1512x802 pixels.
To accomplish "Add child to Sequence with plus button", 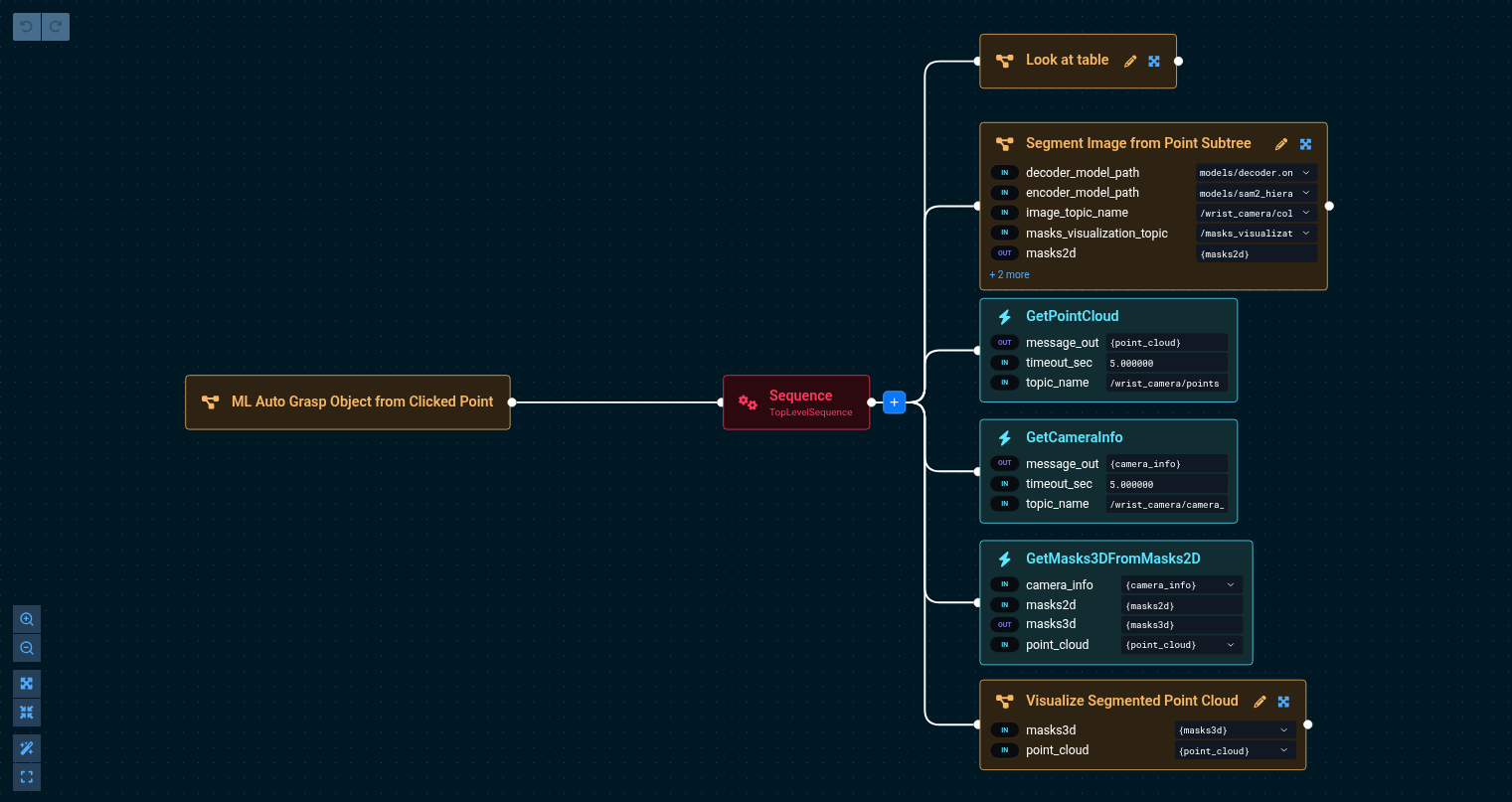I will [894, 402].
